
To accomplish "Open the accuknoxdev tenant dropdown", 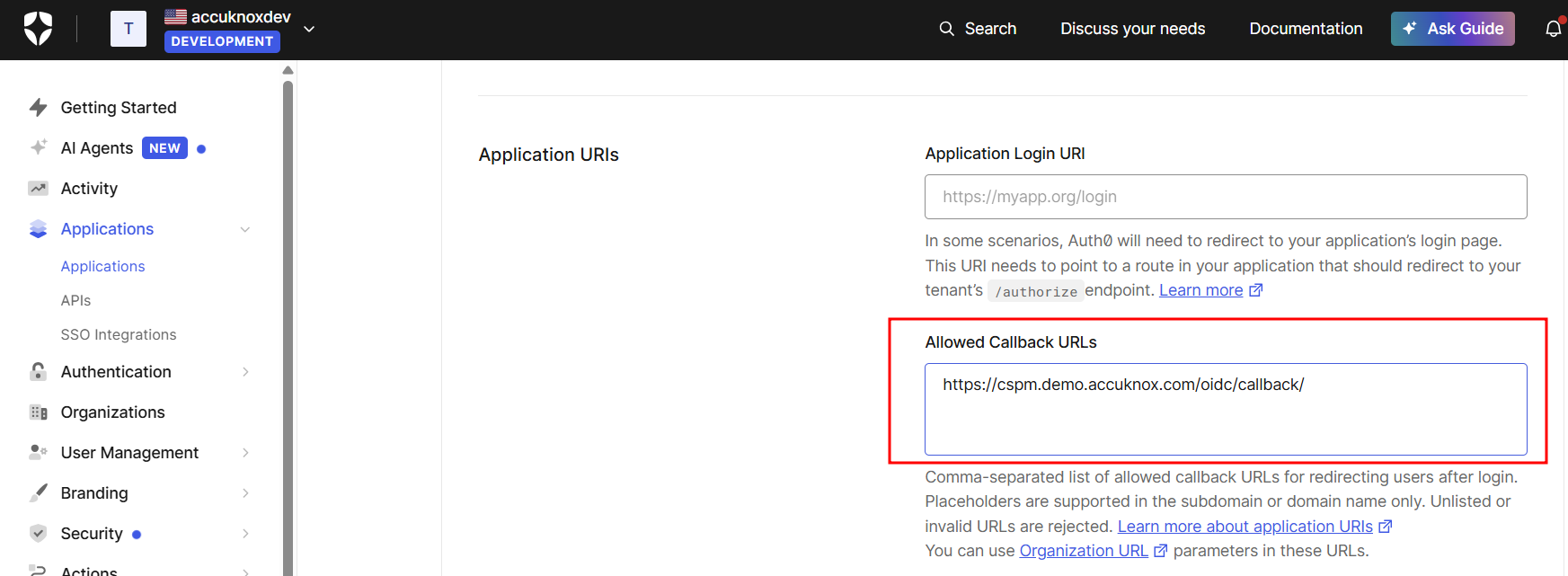I will tap(309, 29).
